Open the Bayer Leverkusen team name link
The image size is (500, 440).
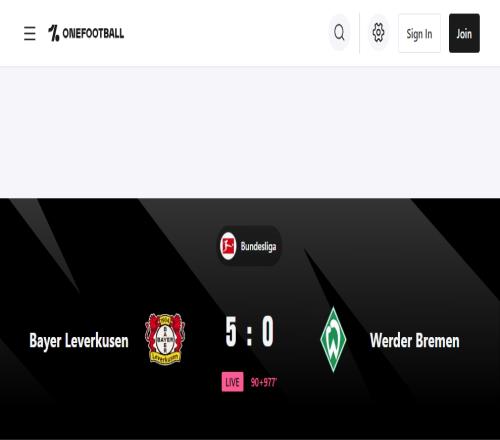[x=79, y=341]
